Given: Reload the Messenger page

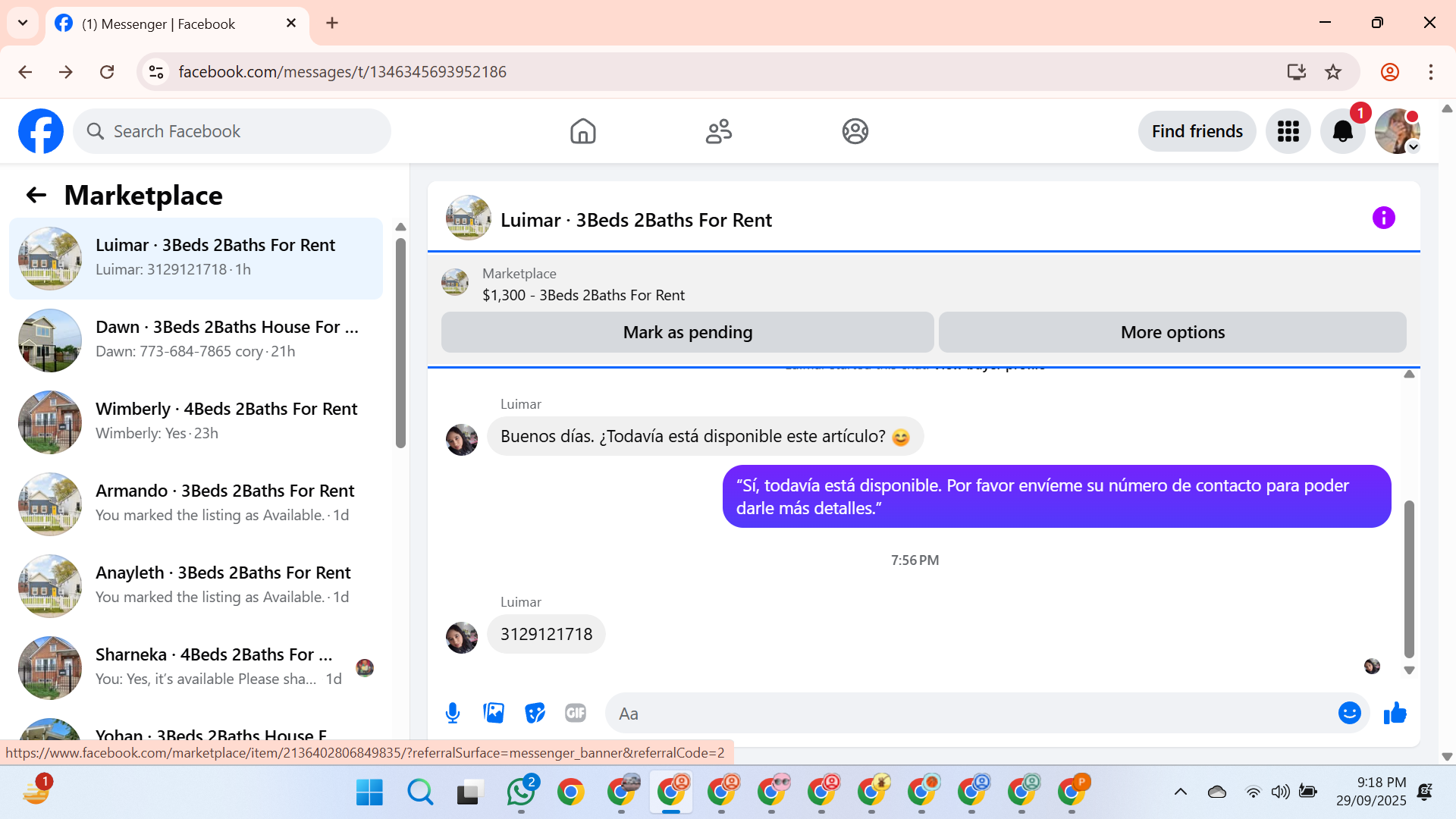Looking at the screenshot, I should (x=107, y=72).
